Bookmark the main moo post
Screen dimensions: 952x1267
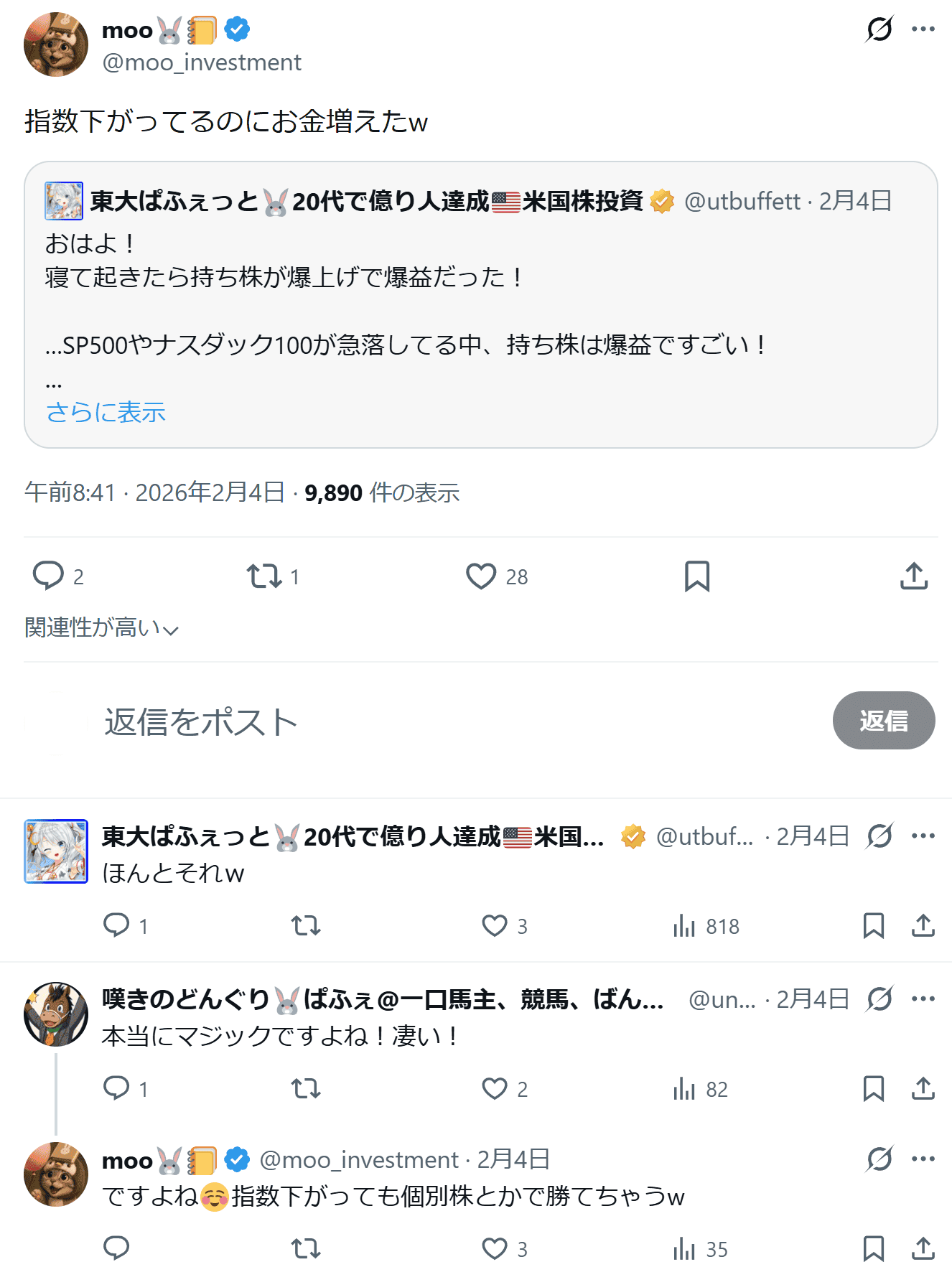[697, 576]
